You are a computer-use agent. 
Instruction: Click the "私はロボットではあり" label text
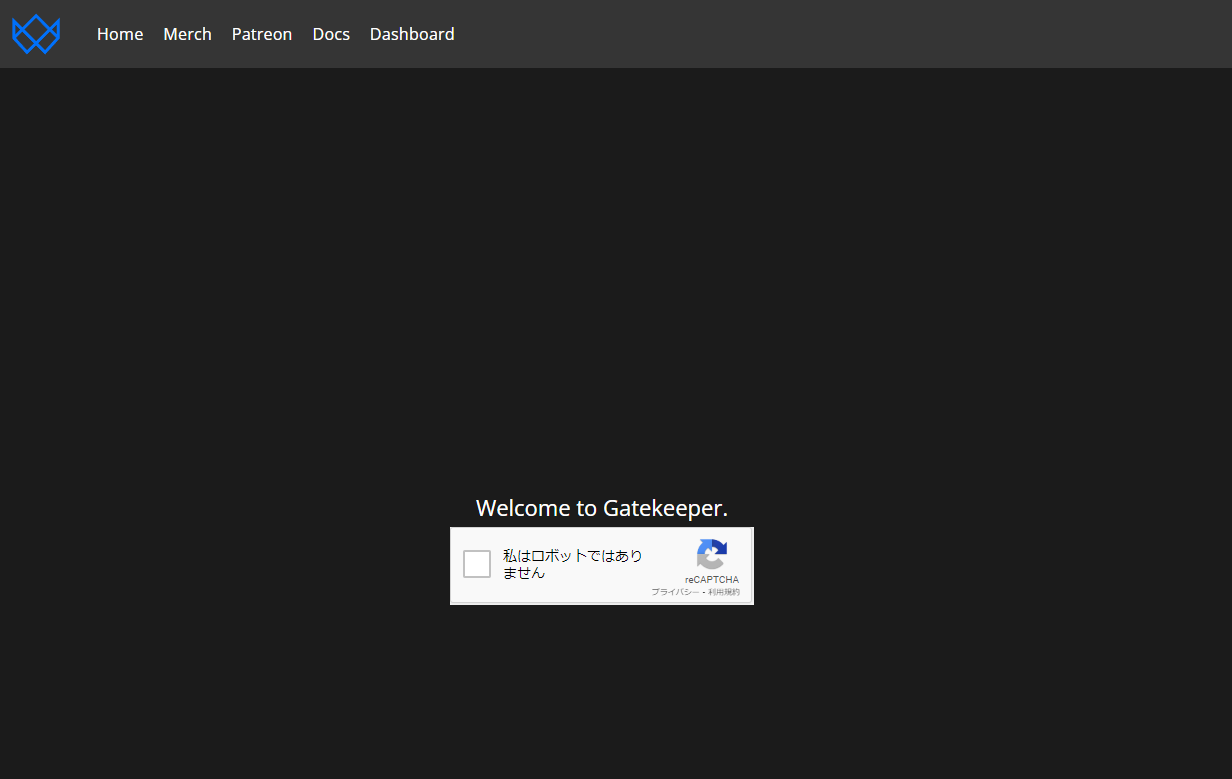coord(572,556)
